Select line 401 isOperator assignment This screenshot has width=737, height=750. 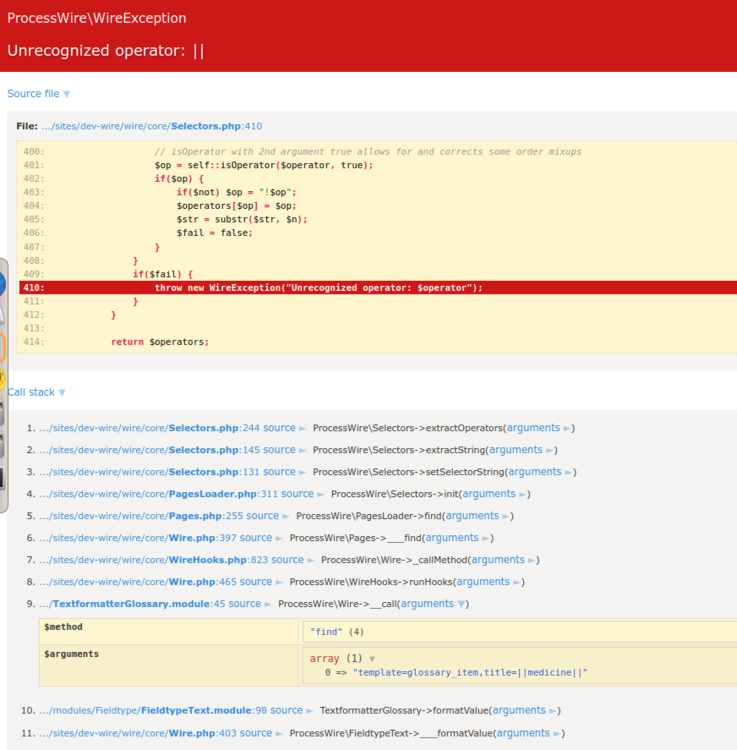264,165
